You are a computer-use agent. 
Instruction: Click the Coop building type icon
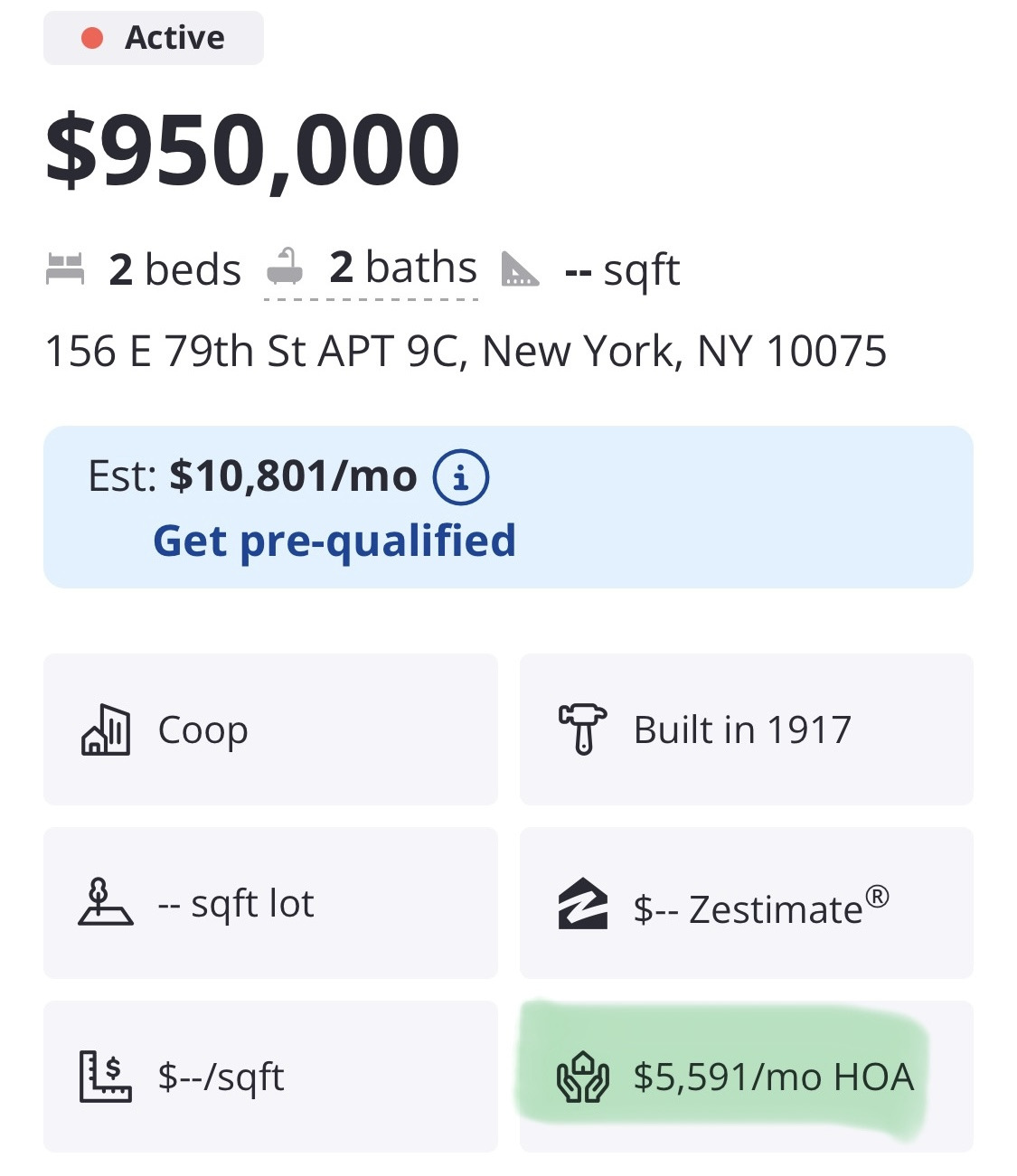[106, 729]
